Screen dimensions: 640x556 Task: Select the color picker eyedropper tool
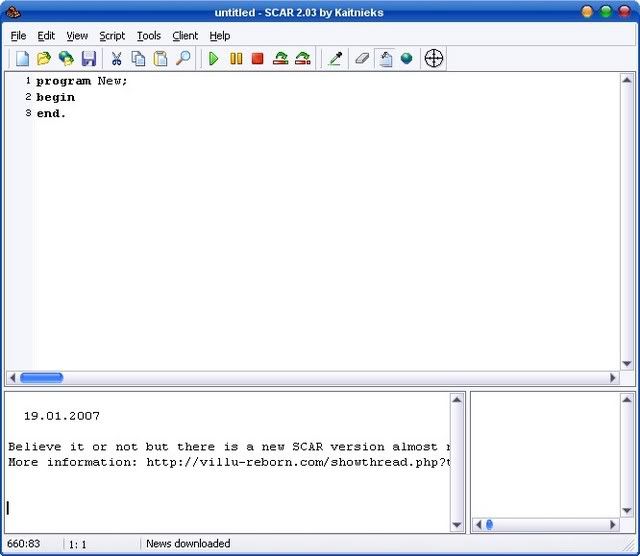335,59
